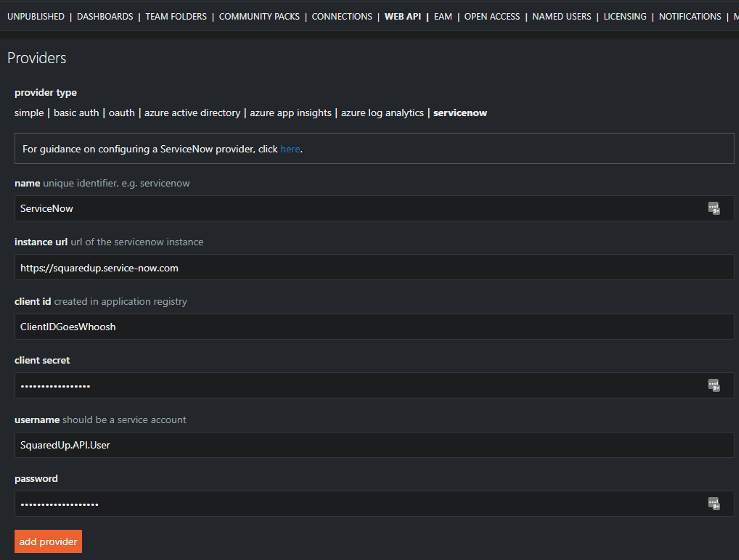The image size is (739, 560).
Task: Select the oauth provider type
Action: click(x=122, y=113)
